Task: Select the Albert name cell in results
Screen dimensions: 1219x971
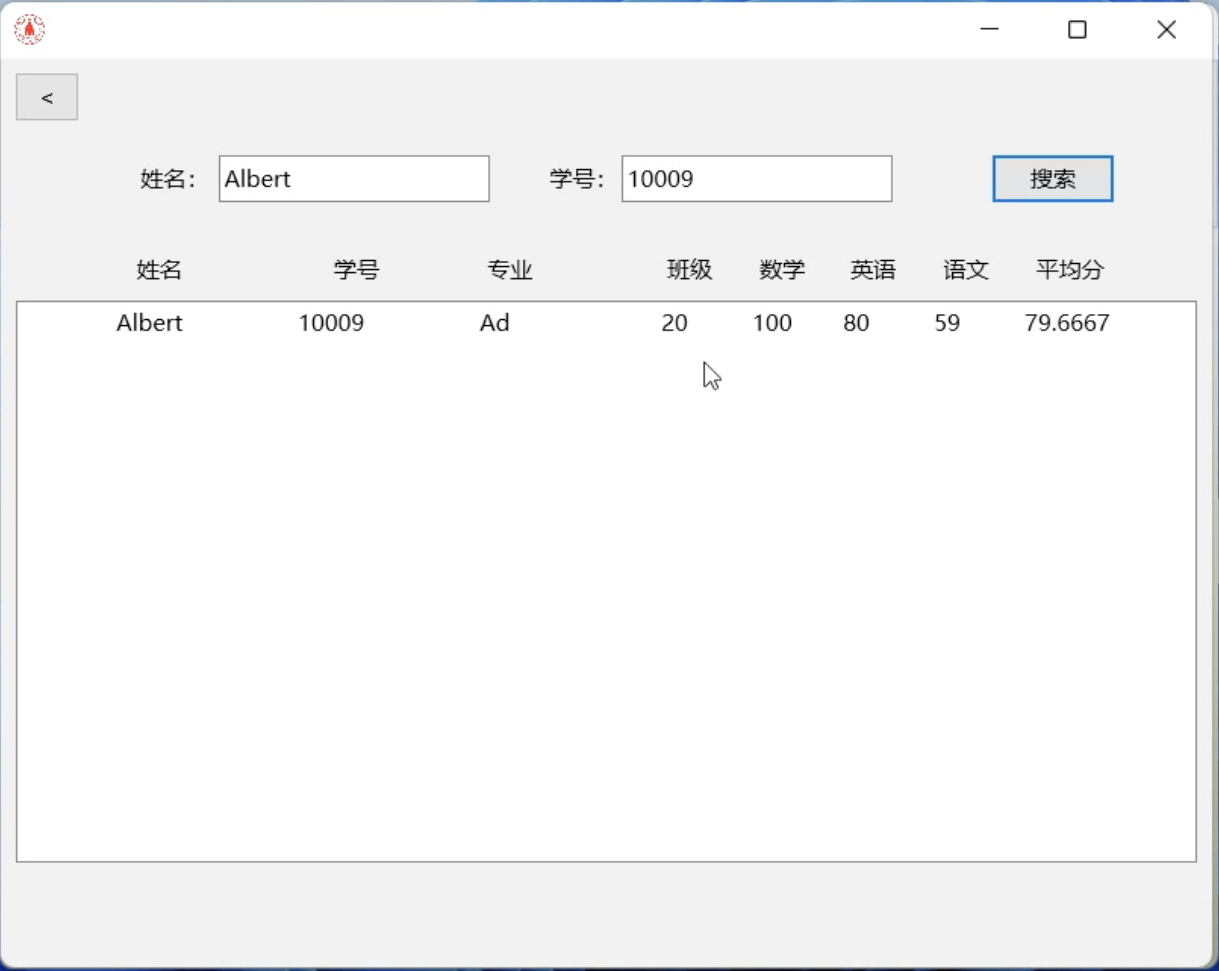Action: pyautogui.click(x=150, y=323)
